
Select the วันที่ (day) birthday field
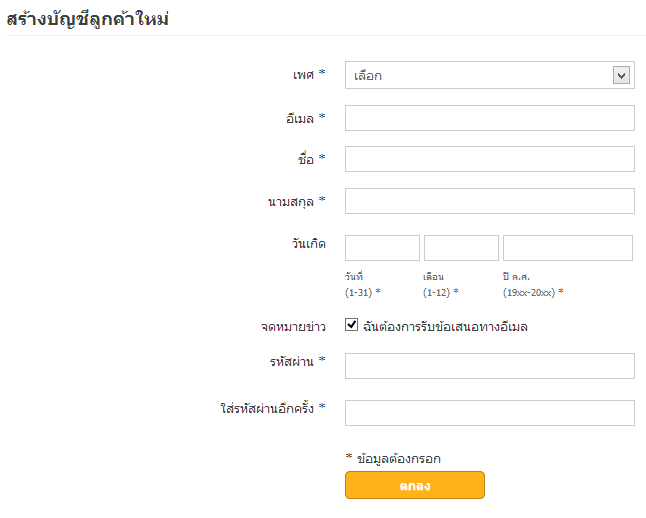pyautogui.click(x=382, y=248)
